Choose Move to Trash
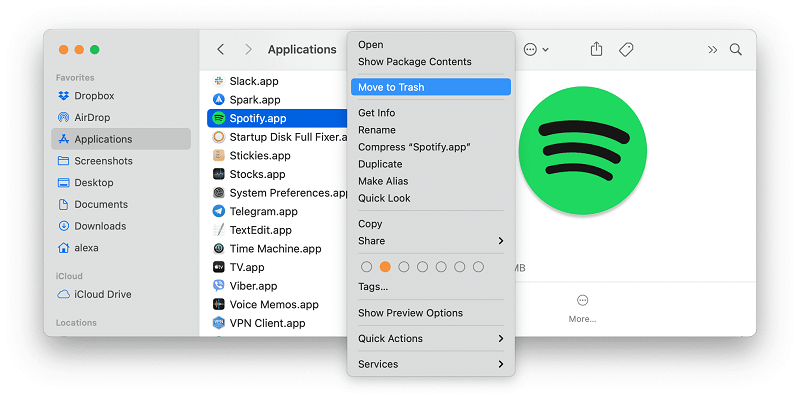 [431, 87]
